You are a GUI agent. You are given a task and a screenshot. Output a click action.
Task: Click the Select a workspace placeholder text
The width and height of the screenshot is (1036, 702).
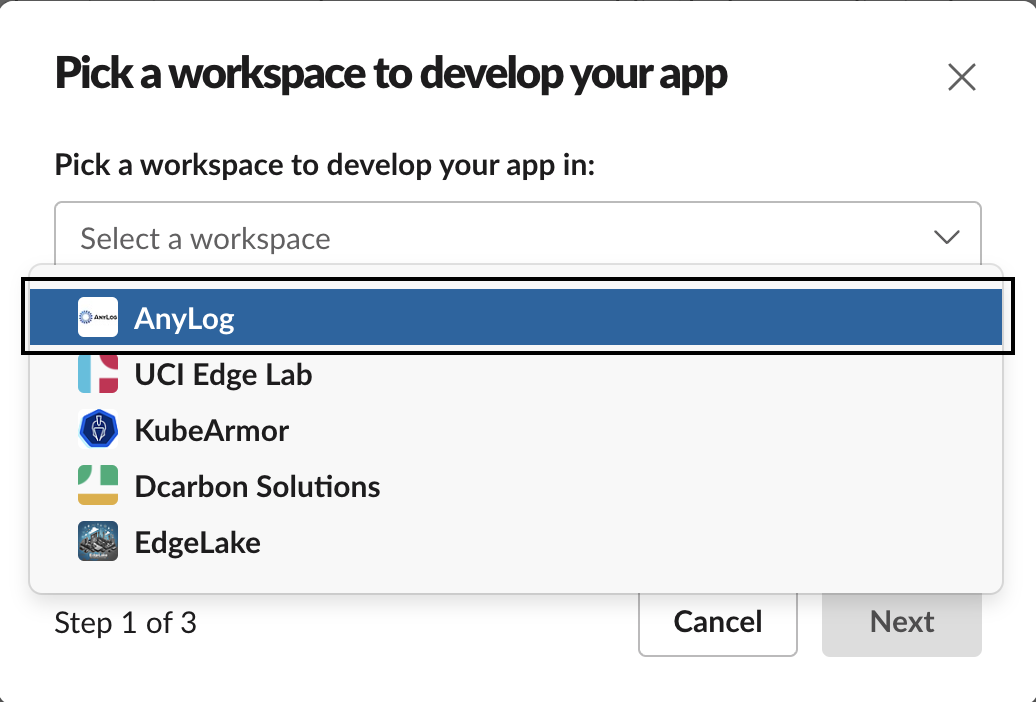[x=205, y=239]
